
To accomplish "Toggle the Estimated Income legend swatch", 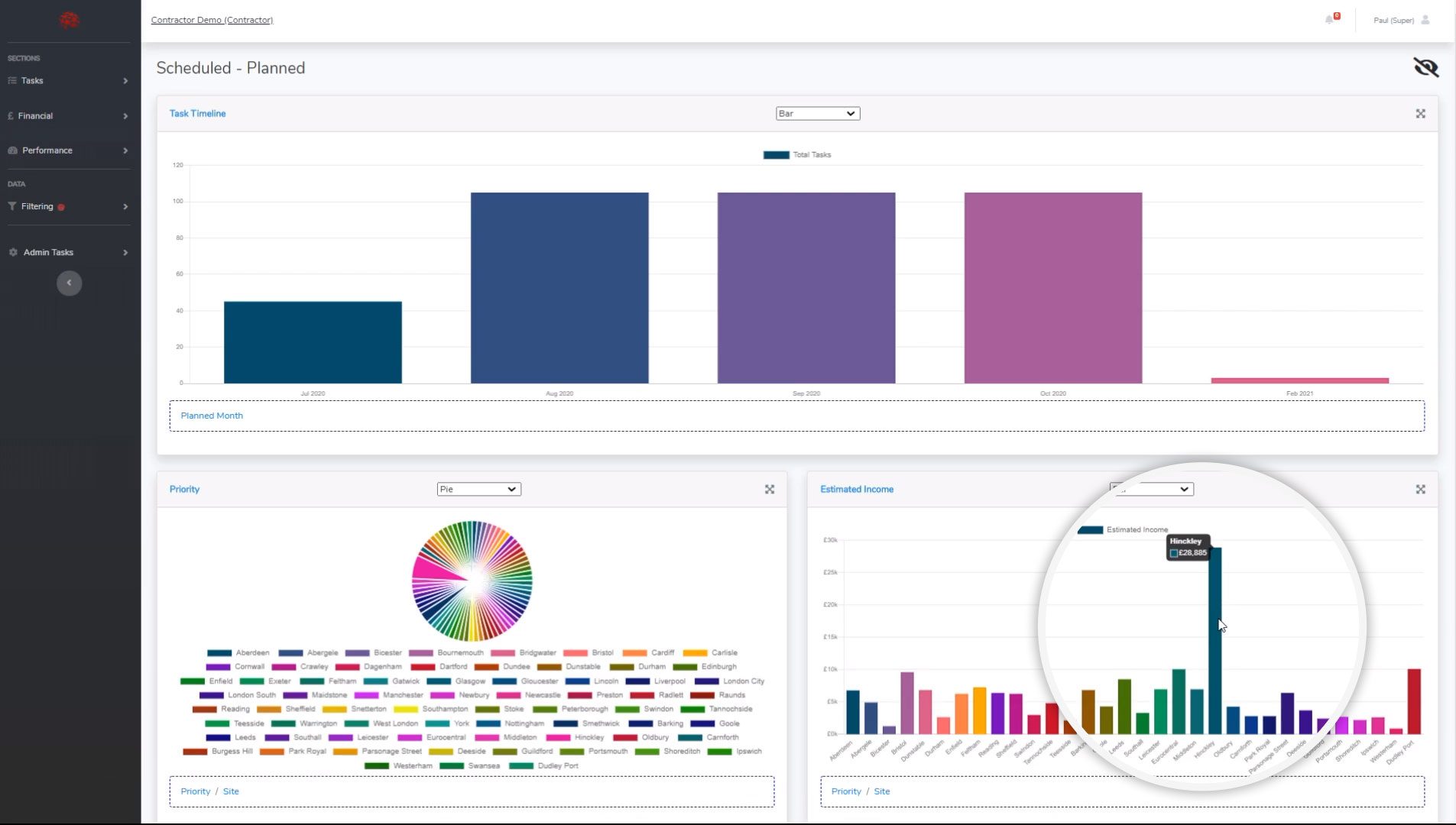I will (x=1090, y=529).
